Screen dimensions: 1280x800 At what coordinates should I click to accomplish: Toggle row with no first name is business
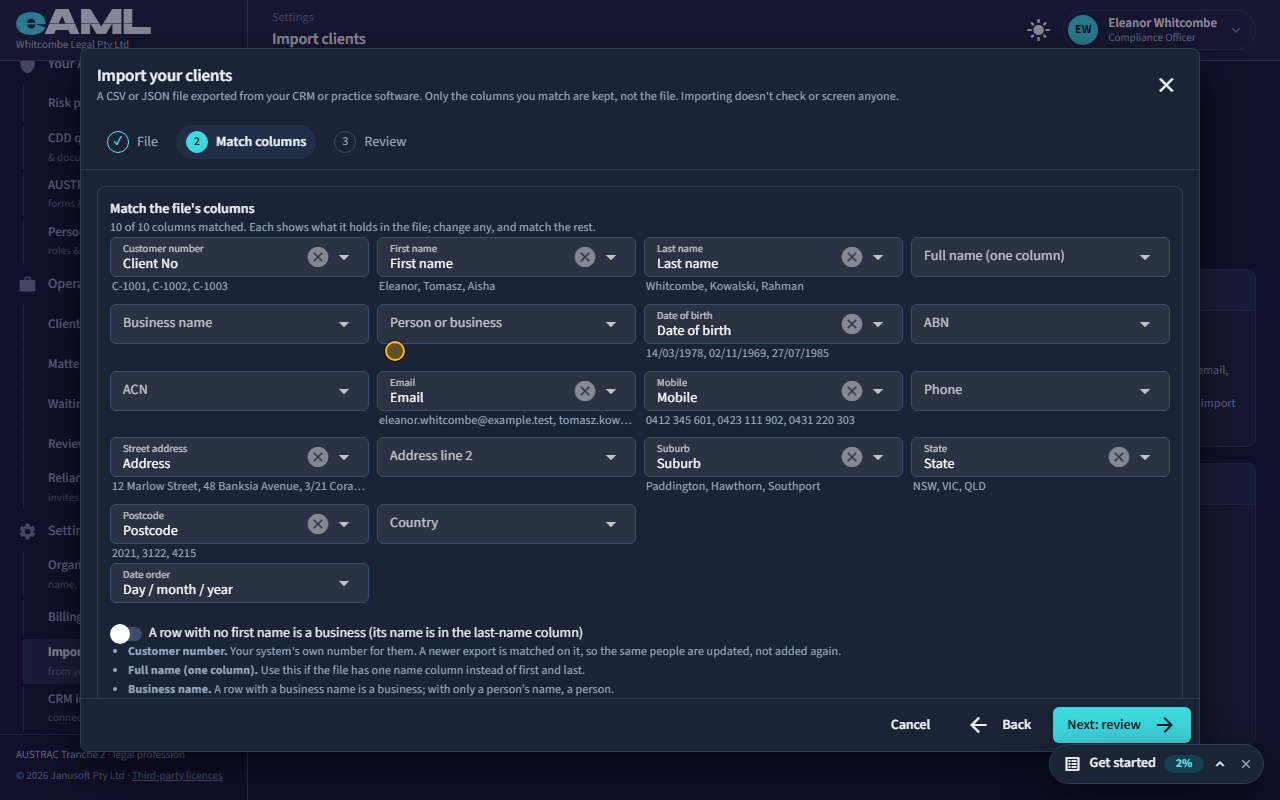click(x=126, y=633)
